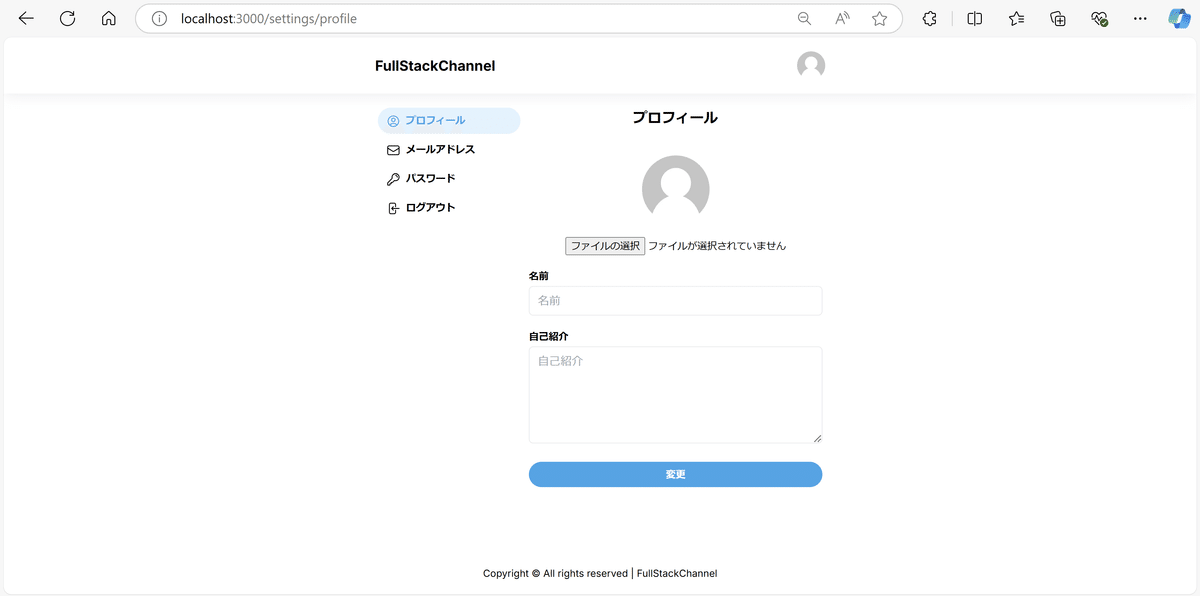Open the Copilot sidebar icon
Viewport: 1200px width, 596px height.
pyautogui.click(x=1179, y=18)
